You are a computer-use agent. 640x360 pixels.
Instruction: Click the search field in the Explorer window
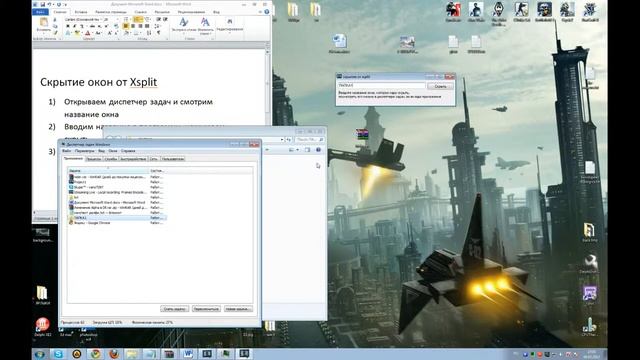point(309,140)
